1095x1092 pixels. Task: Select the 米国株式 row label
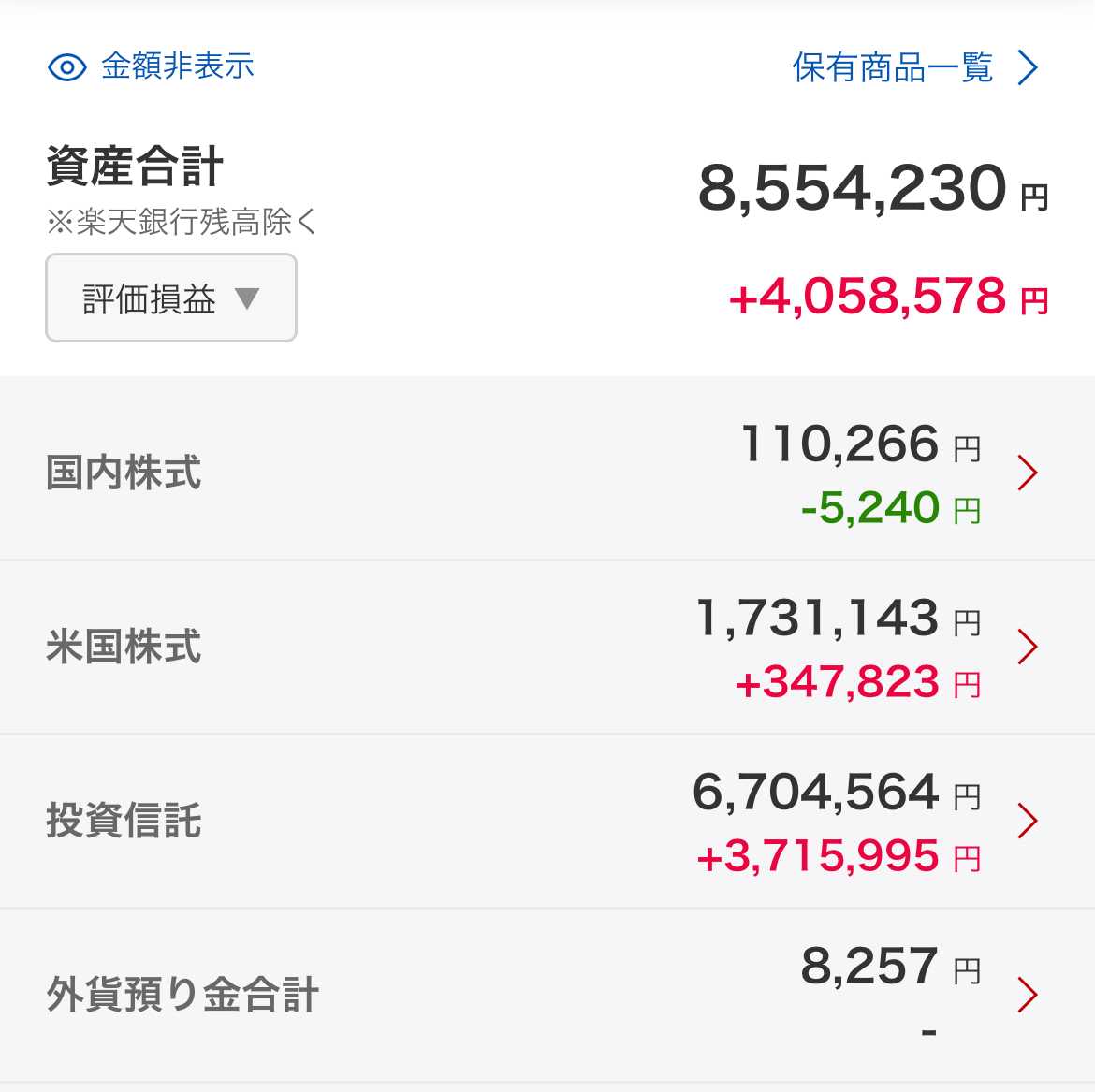coord(124,647)
